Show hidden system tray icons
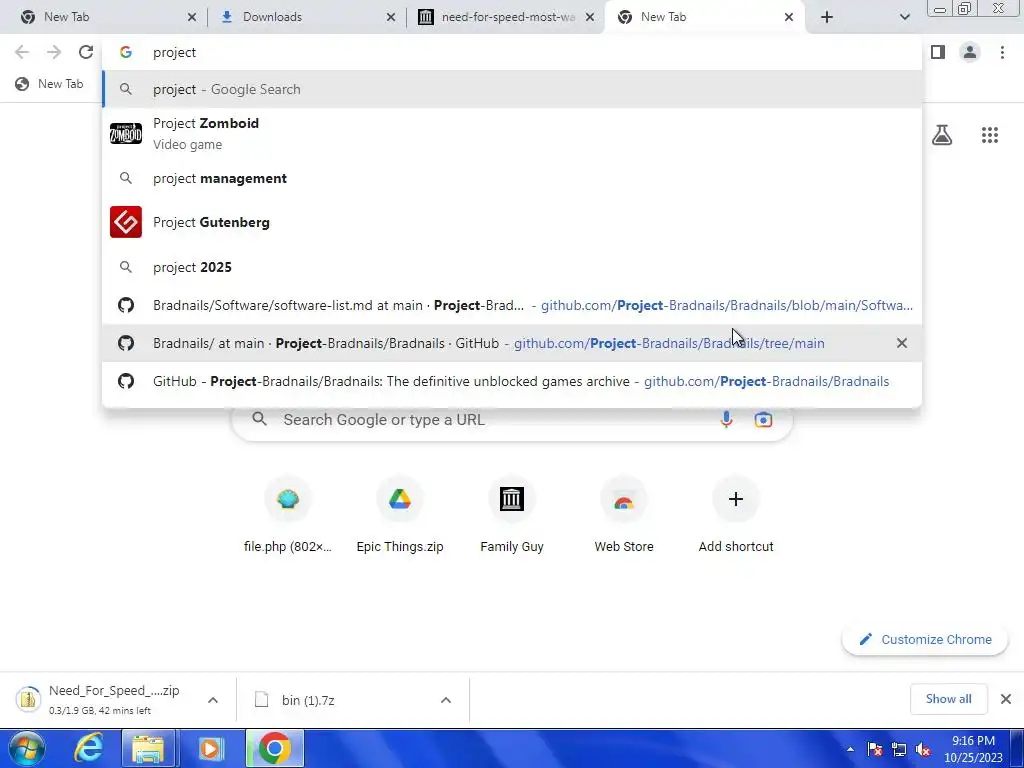Viewport: 1024px width, 768px height. (850, 750)
